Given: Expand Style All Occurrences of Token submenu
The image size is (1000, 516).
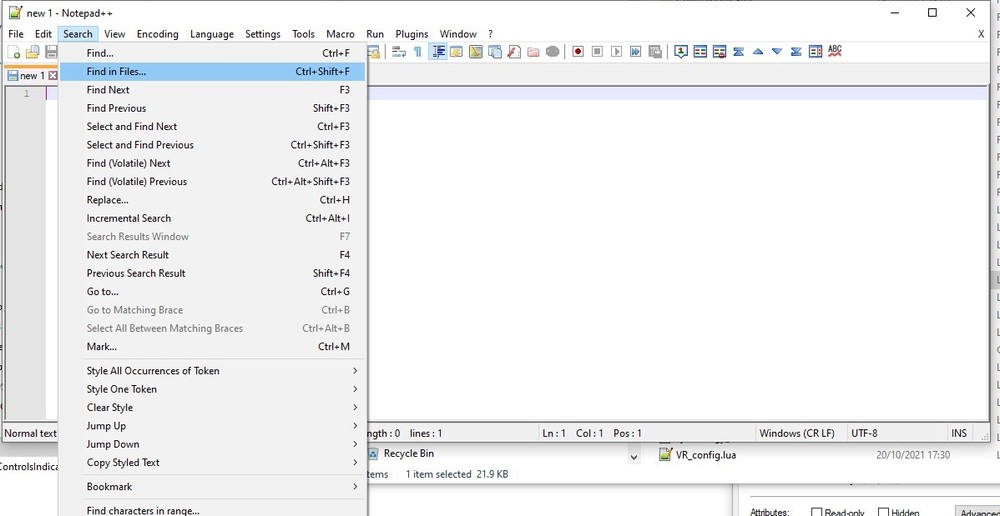Looking at the screenshot, I should (212, 371).
